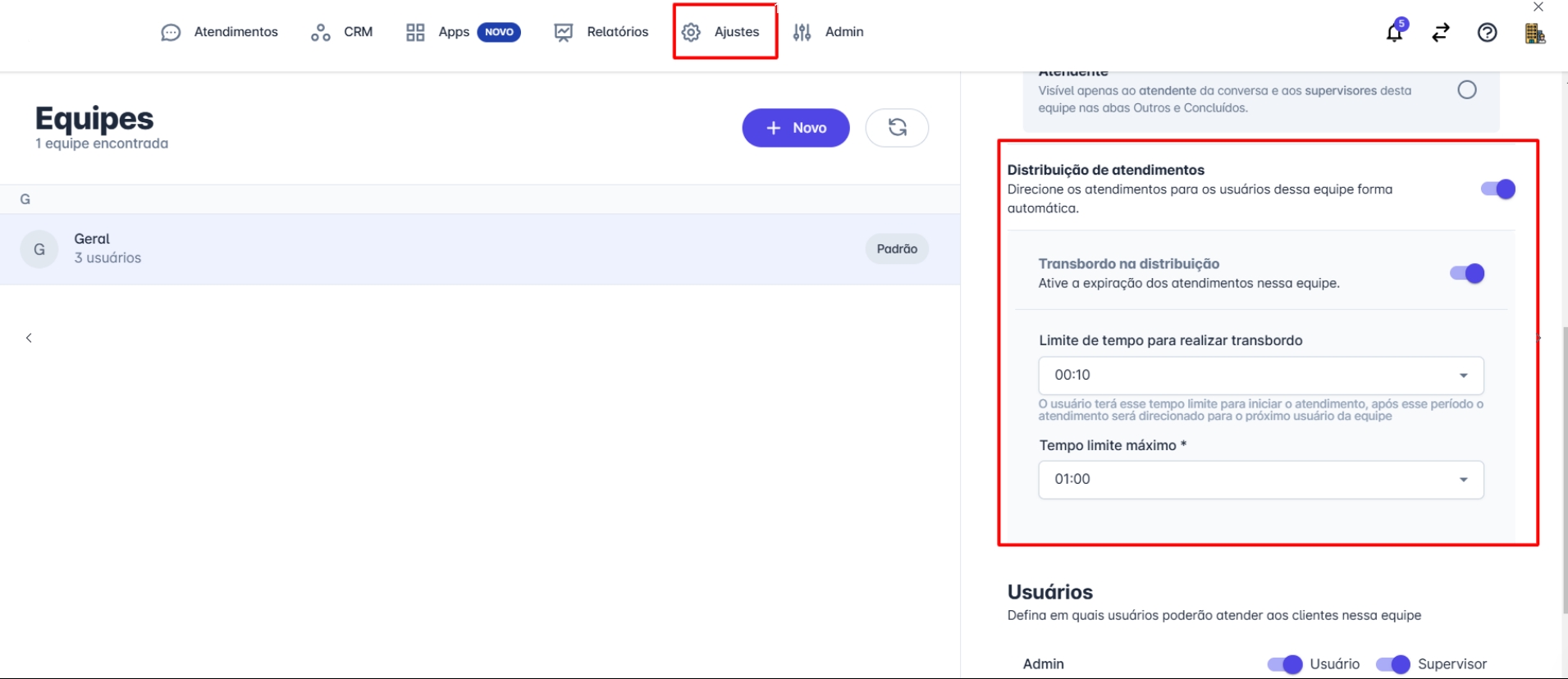The width and height of the screenshot is (1568, 679).
Task: Open the CRM menu item
Action: (x=342, y=32)
